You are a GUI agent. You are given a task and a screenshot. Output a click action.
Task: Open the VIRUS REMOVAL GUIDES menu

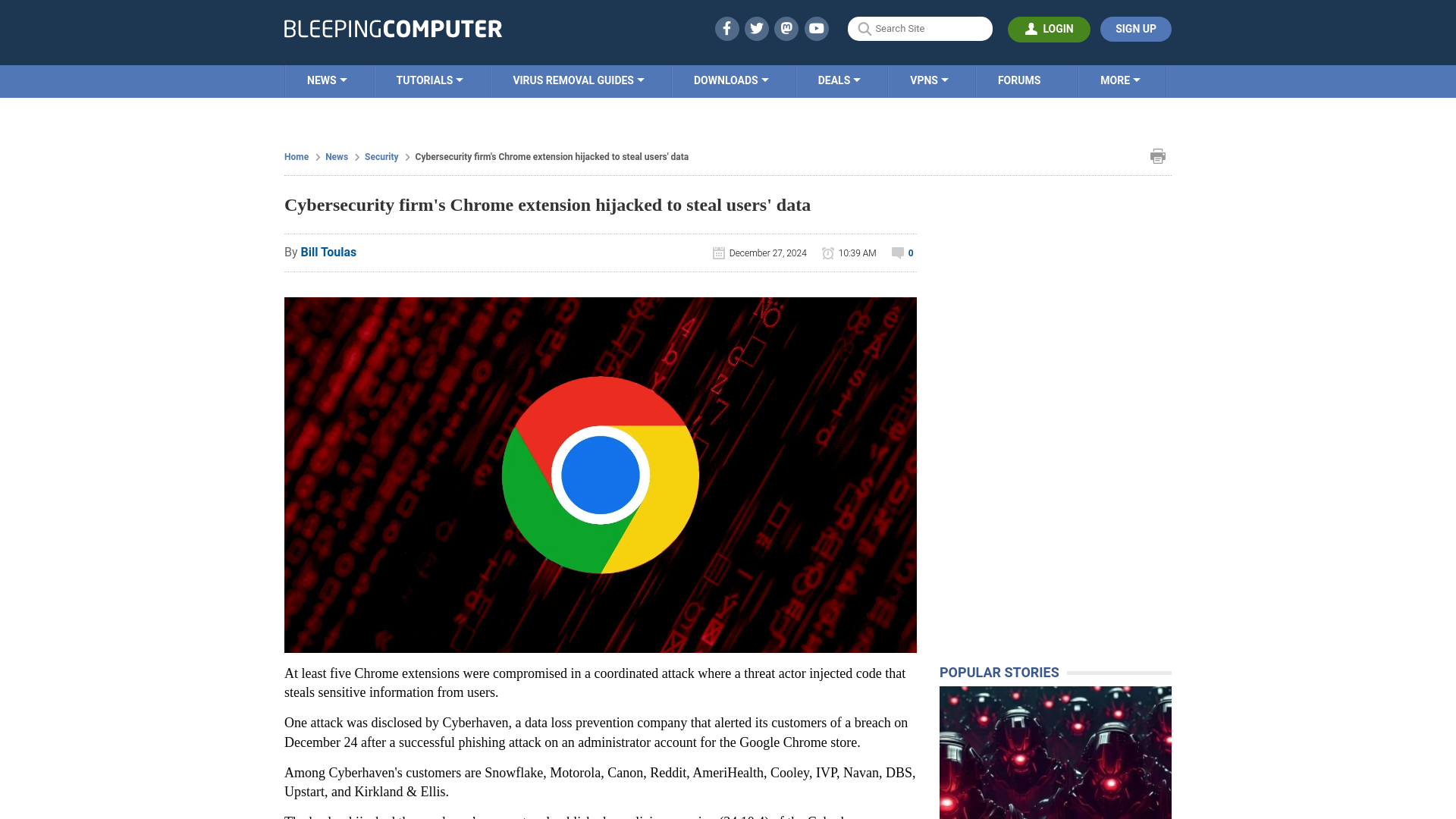click(578, 80)
